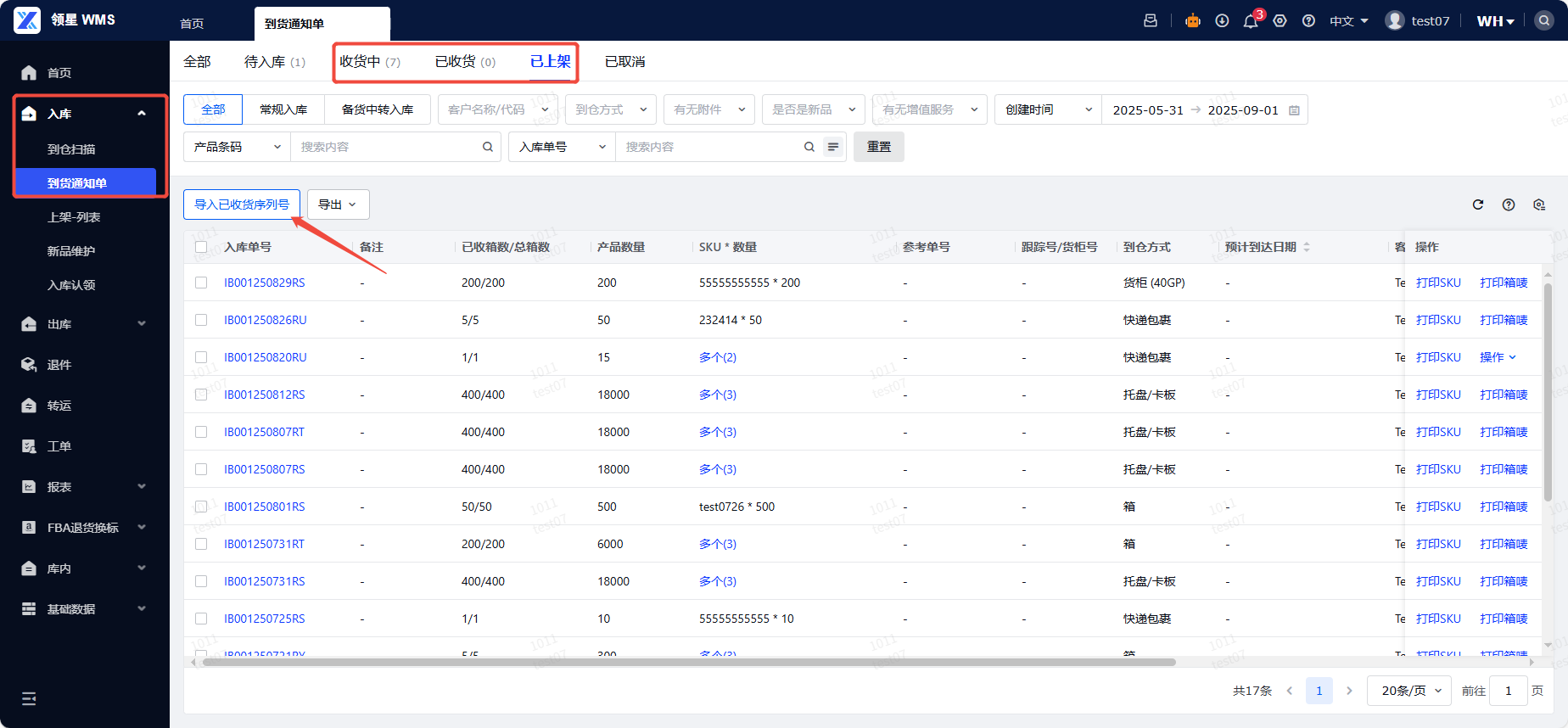Click the refresh table icon
This screenshot has width=1568, height=728.
(x=1478, y=204)
